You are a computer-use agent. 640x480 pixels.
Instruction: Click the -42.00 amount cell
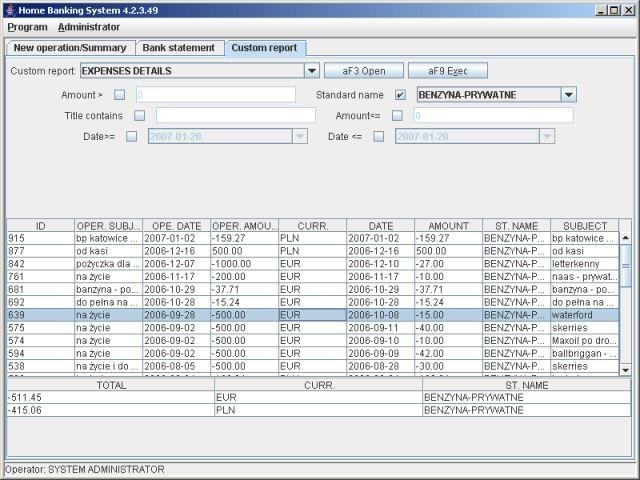[x=449, y=353]
